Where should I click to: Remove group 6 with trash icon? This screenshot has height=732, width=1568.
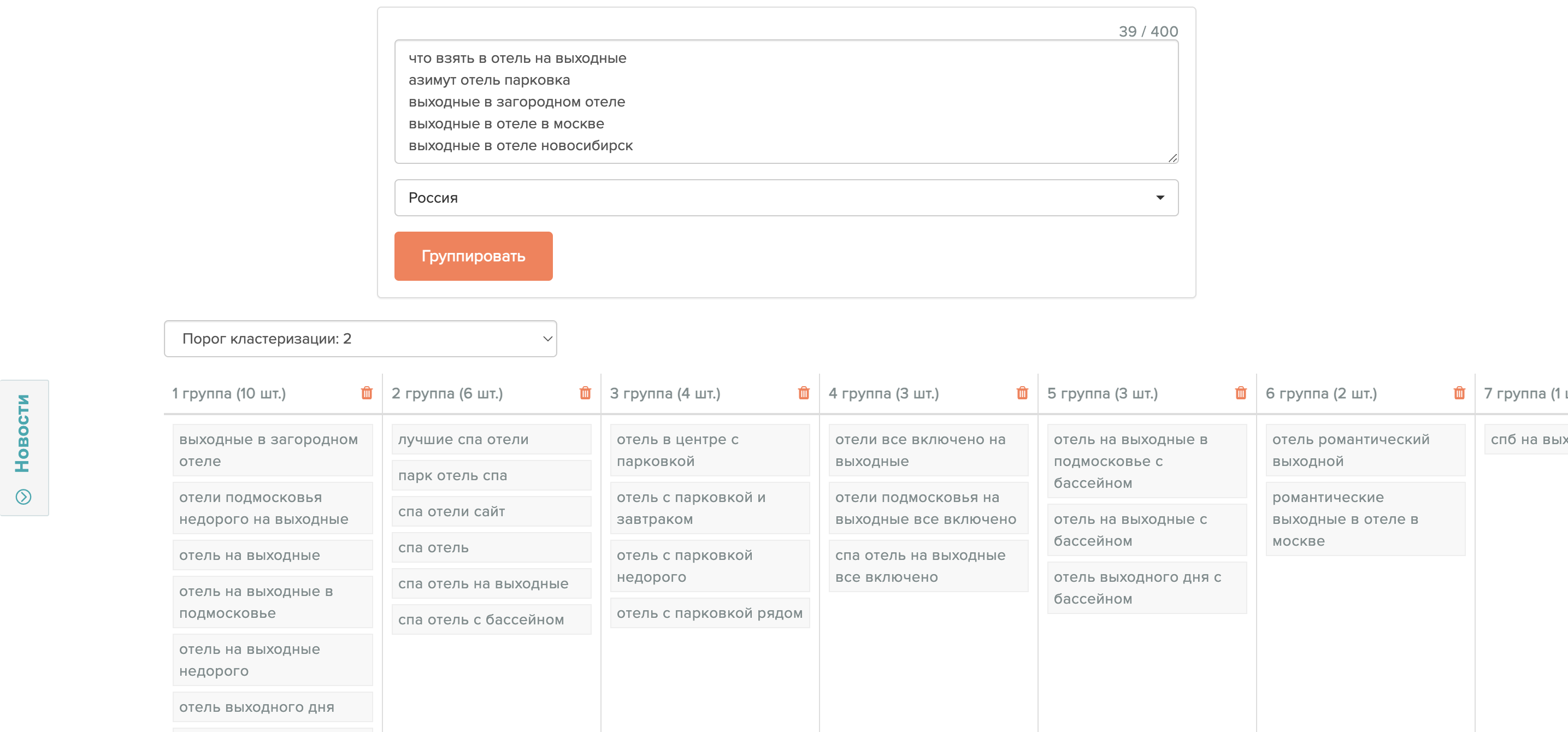point(1459,393)
